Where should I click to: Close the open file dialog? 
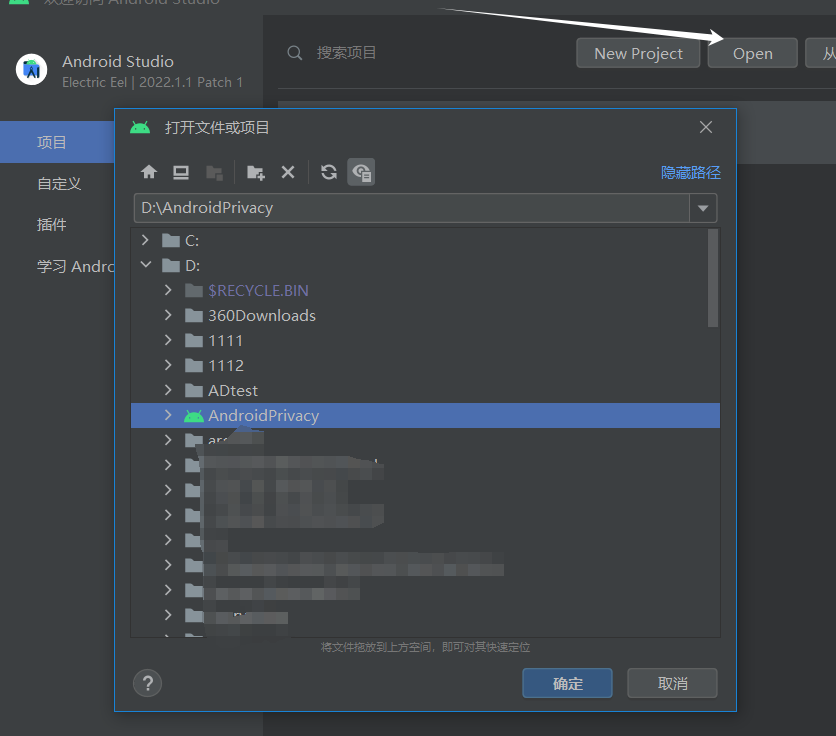pyautogui.click(x=705, y=127)
